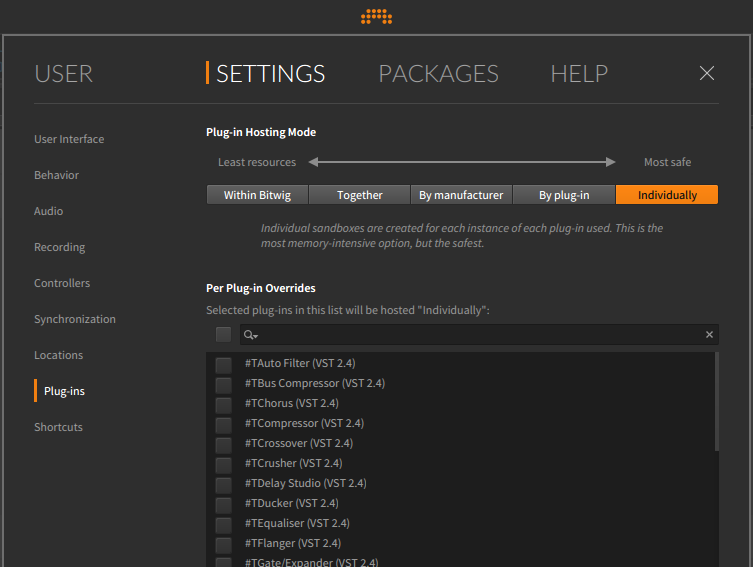Open Shortcuts settings
This screenshot has height=567, width=753.
(59, 427)
